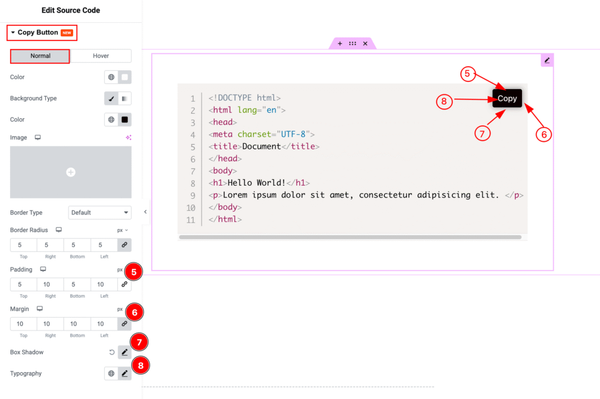600x399 pixels.
Task: Open Border Radius px unit selector
Action: pos(122,230)
